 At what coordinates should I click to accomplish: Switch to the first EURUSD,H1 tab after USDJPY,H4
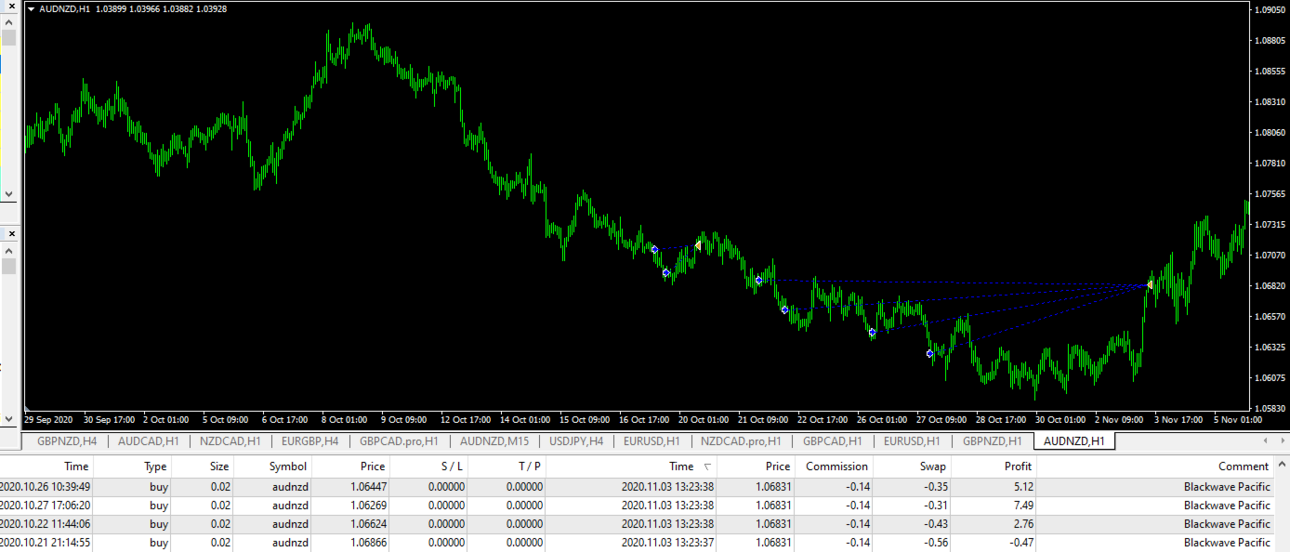(x=652, y=441)
